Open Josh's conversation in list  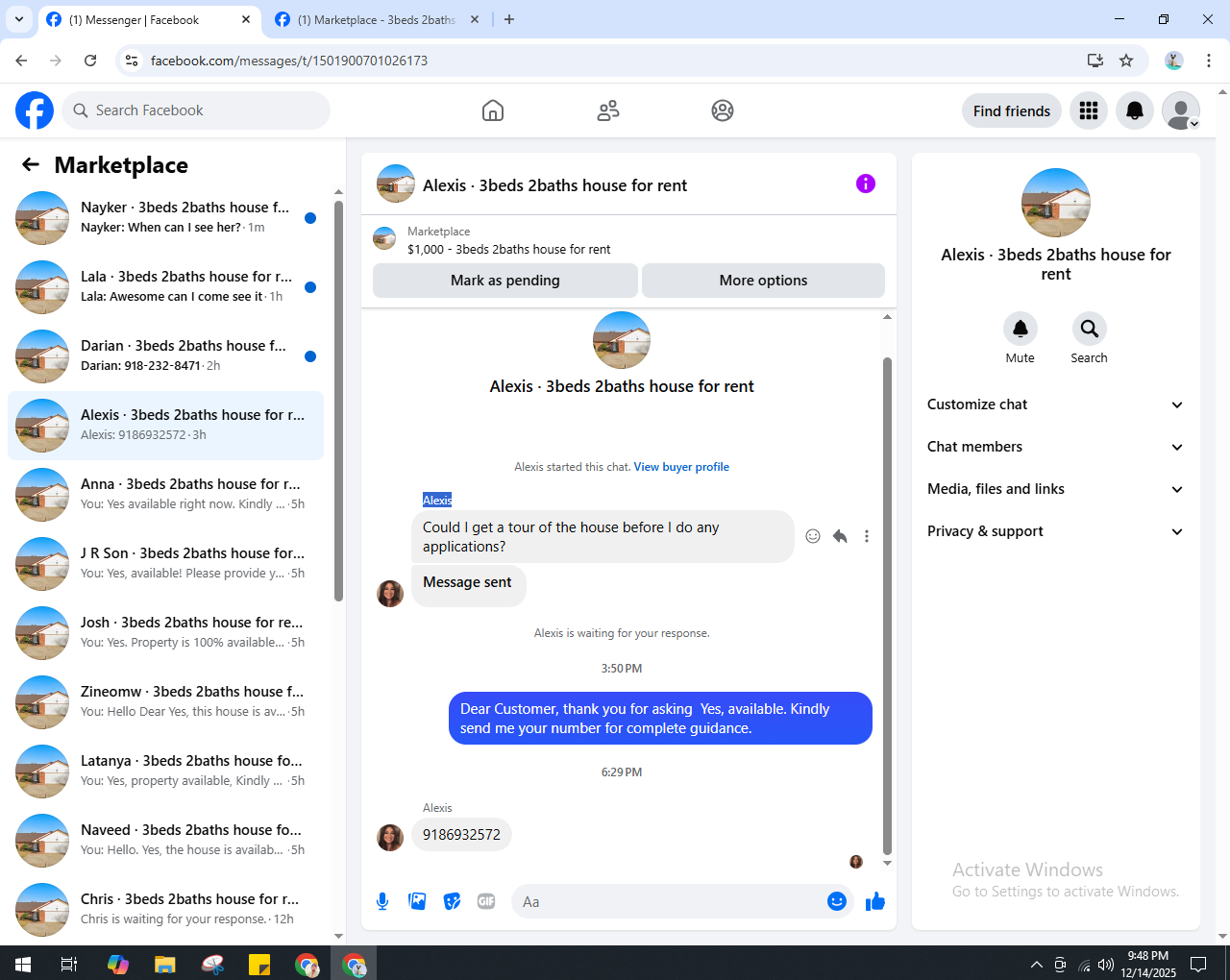(x=165, y=633)
